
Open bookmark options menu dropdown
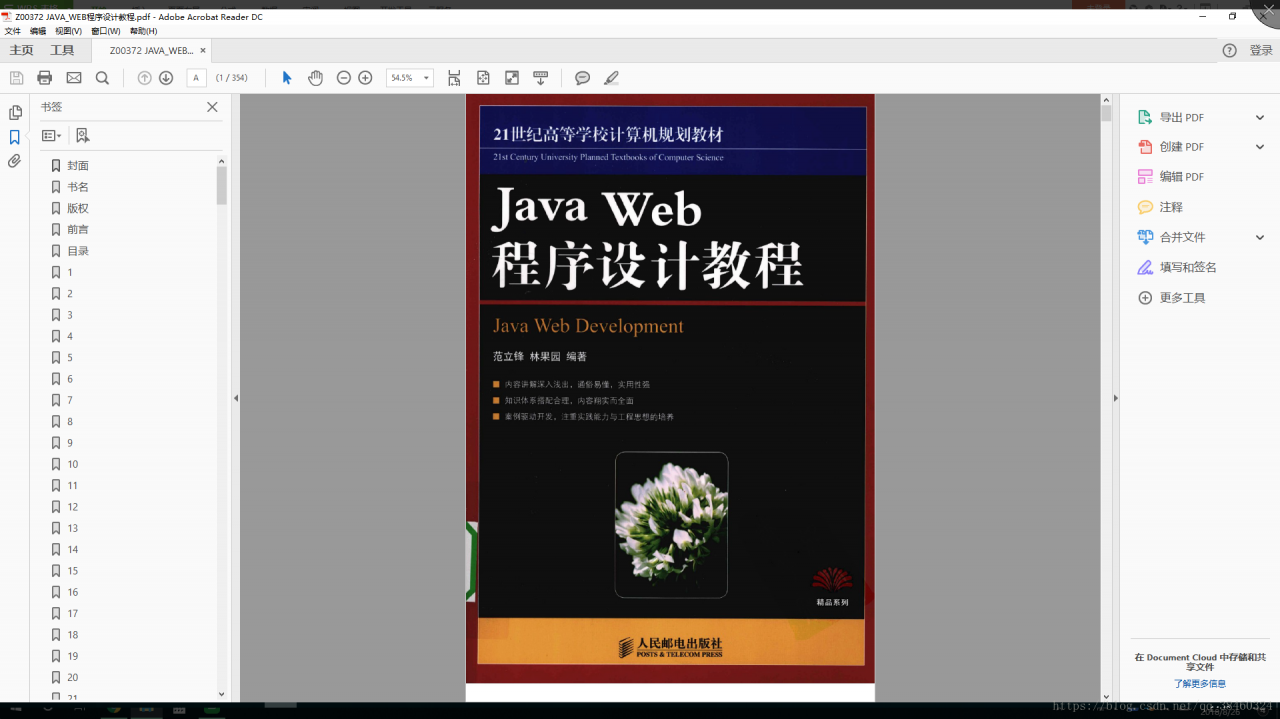[x=52, y=135]
